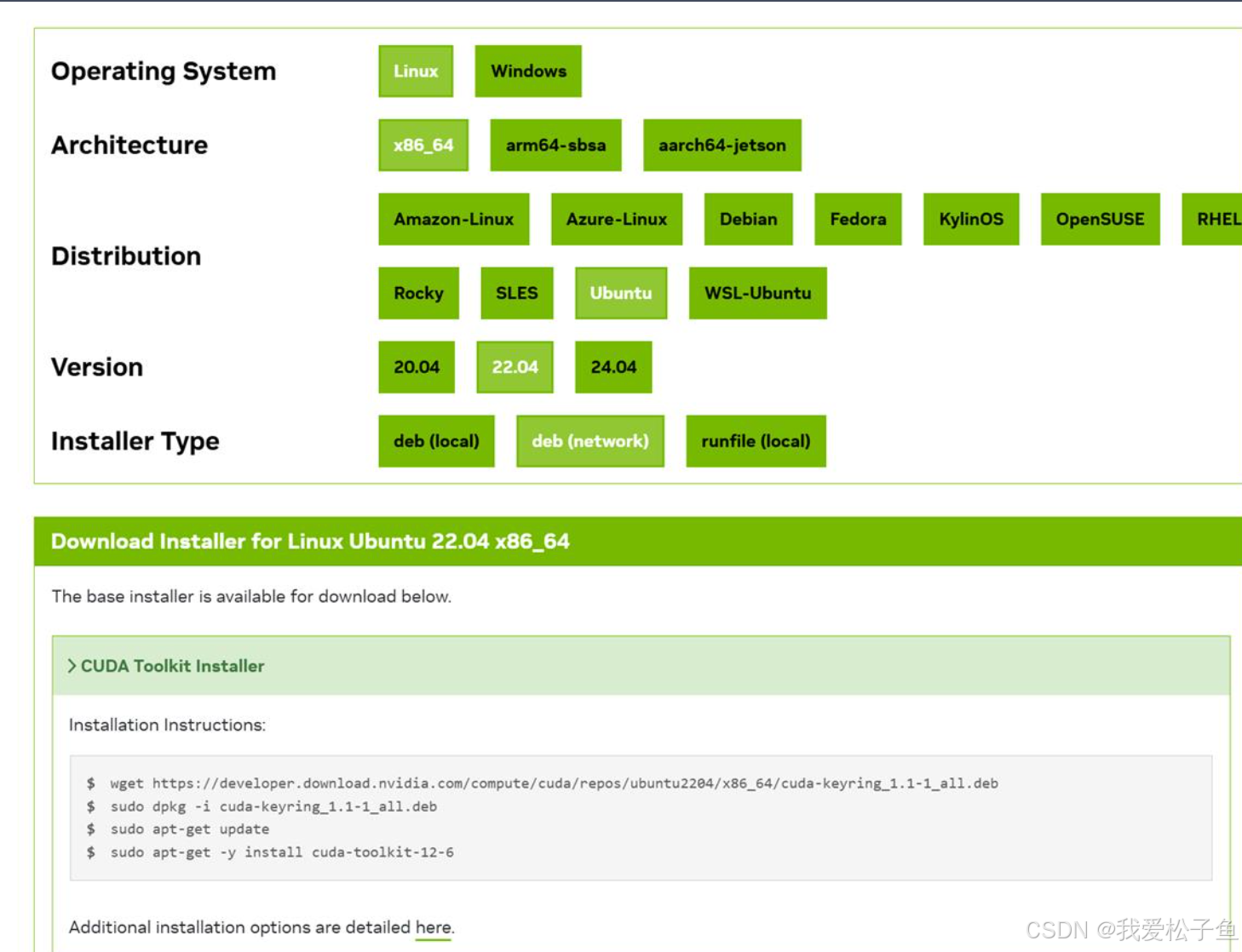The image size is (1242, 952).
Task: Click the 'Installer Type' label
Action: coord(135,442)
